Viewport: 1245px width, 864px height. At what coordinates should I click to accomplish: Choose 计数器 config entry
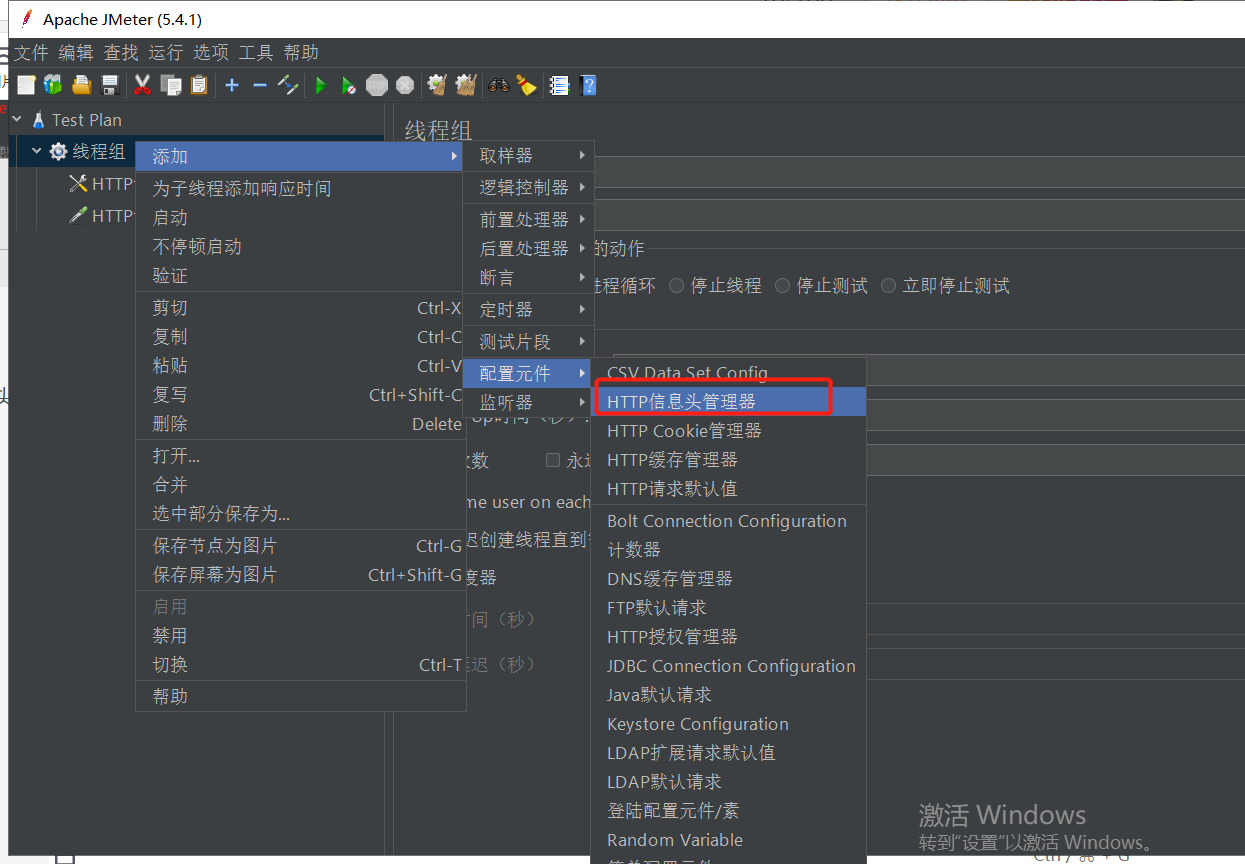tap(729, 550)
